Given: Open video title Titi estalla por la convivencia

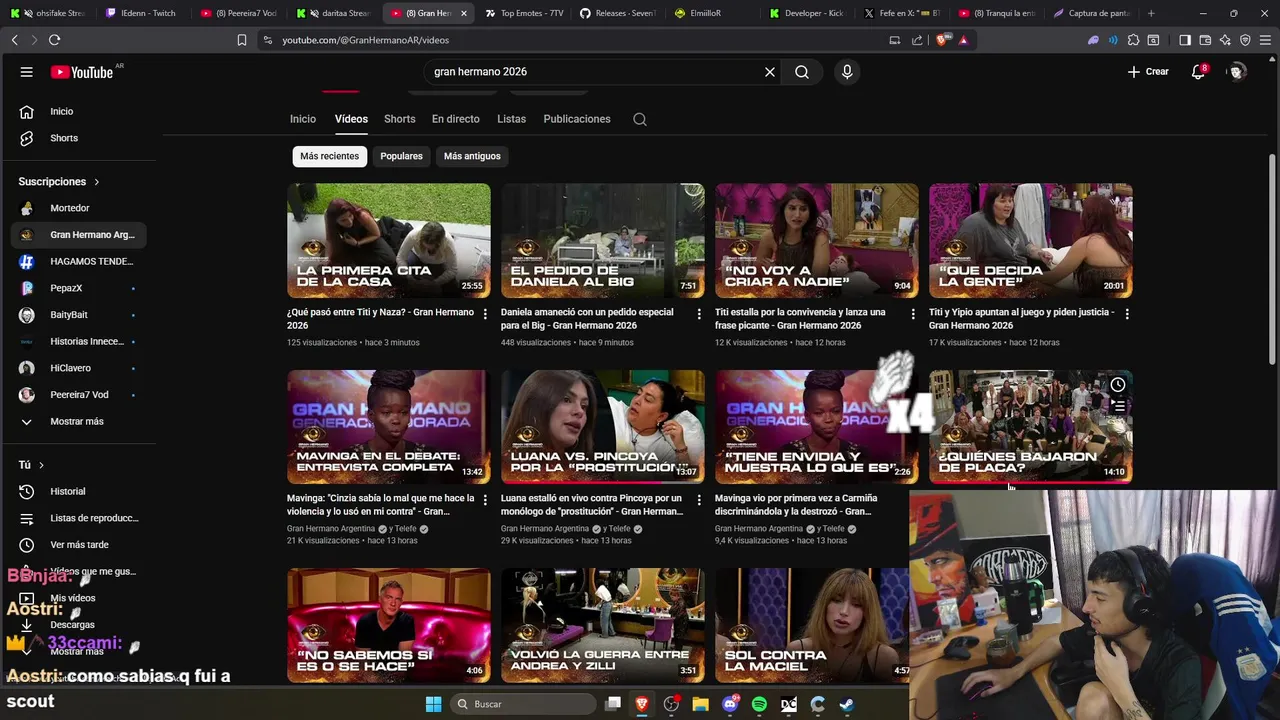Looking at the screenshot, I should pyautogui.click(x=800, y=319).
